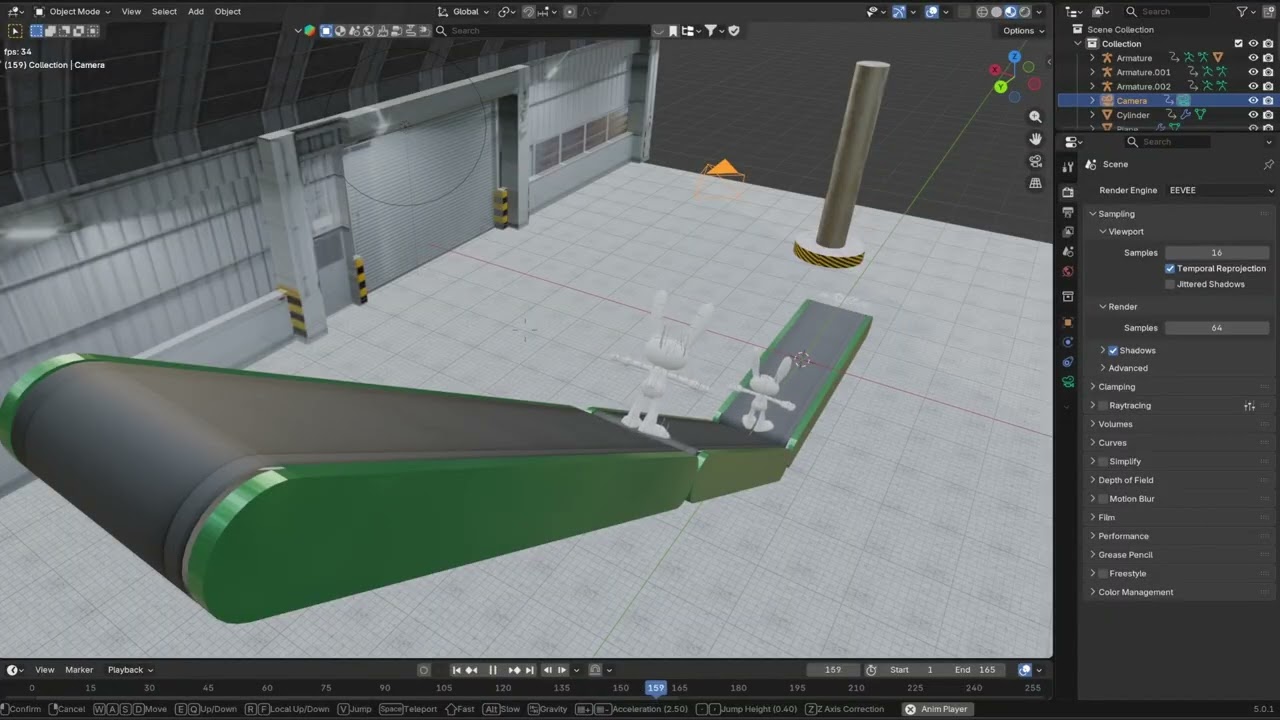Expand the Clamping panel
The height and width of the screenshot is (720, 1280).
click(1093, 387)
